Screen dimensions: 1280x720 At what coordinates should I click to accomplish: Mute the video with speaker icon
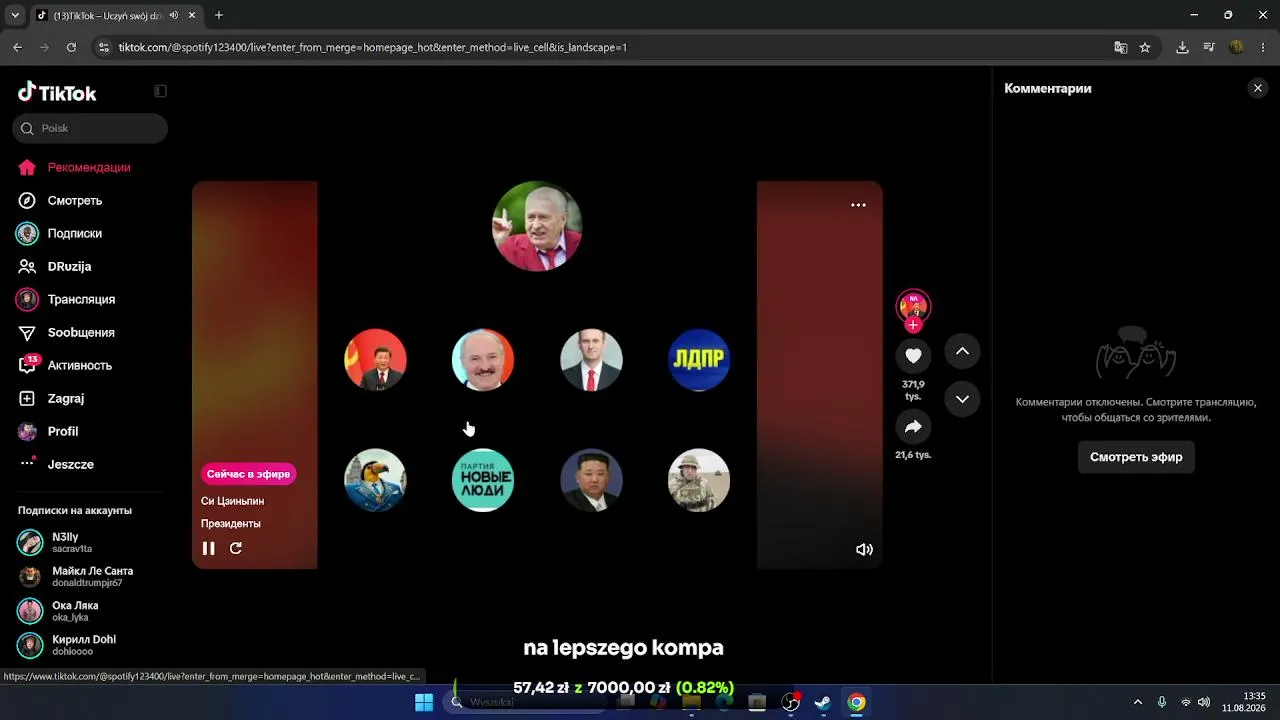click(864, 549)
